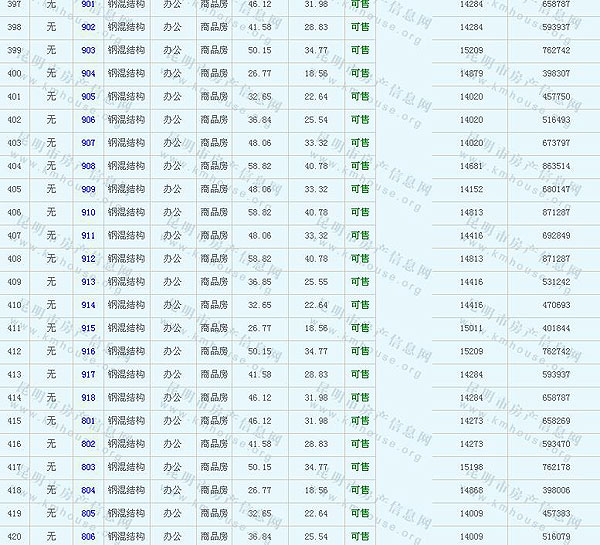Open room 918 link
Image resolution: width=600 pixels, height=545 pixels.
point(89,398)
